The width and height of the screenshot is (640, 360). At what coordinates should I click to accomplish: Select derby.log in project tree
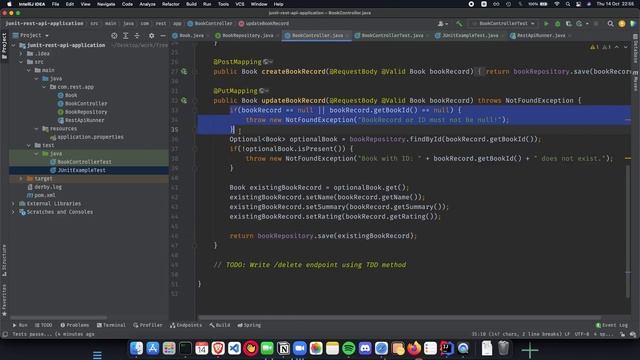44,187
